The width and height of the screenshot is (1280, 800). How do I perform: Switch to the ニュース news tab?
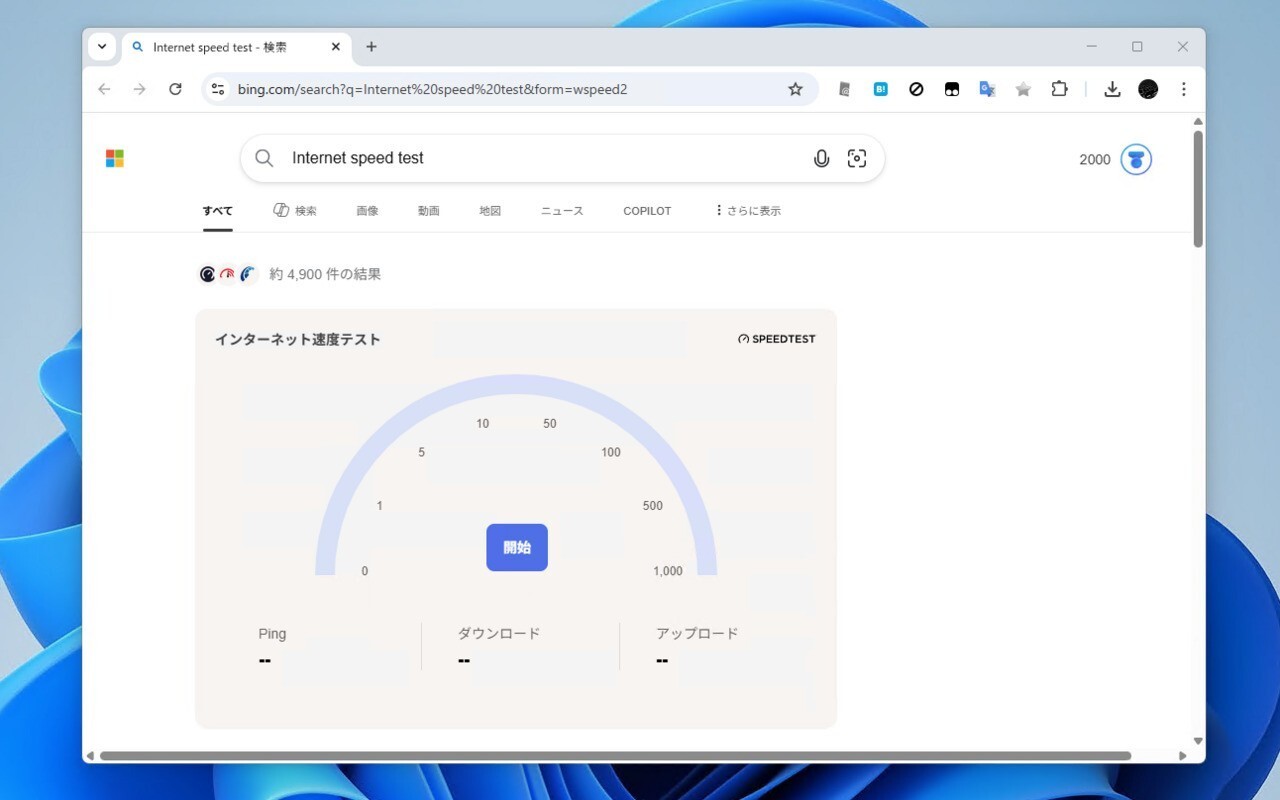[x=562, y=211]
